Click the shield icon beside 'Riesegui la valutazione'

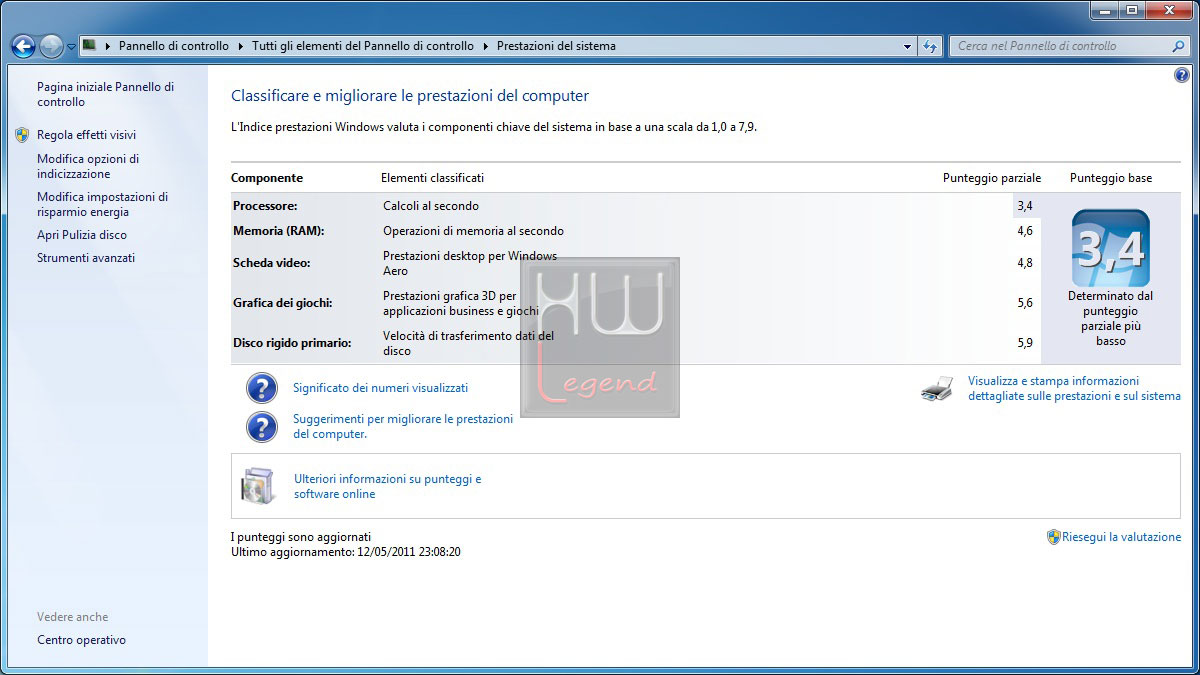pos(1053,537)
